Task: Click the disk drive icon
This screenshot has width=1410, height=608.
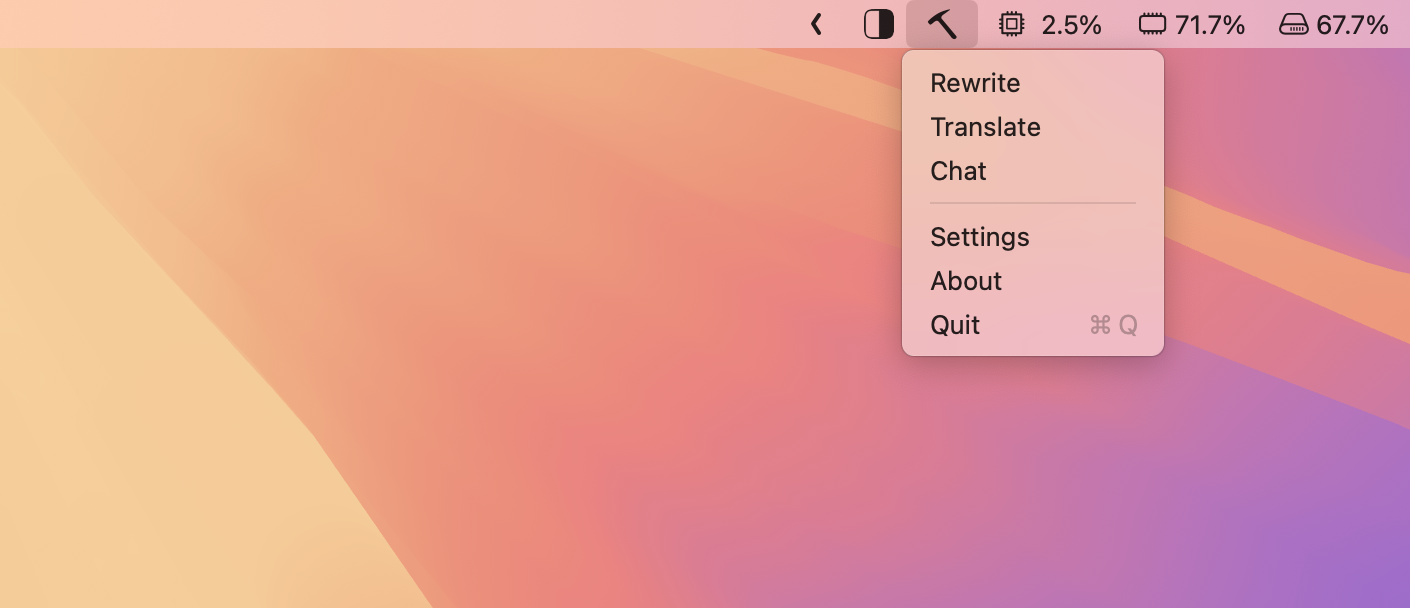Action: pos(1294,24)
